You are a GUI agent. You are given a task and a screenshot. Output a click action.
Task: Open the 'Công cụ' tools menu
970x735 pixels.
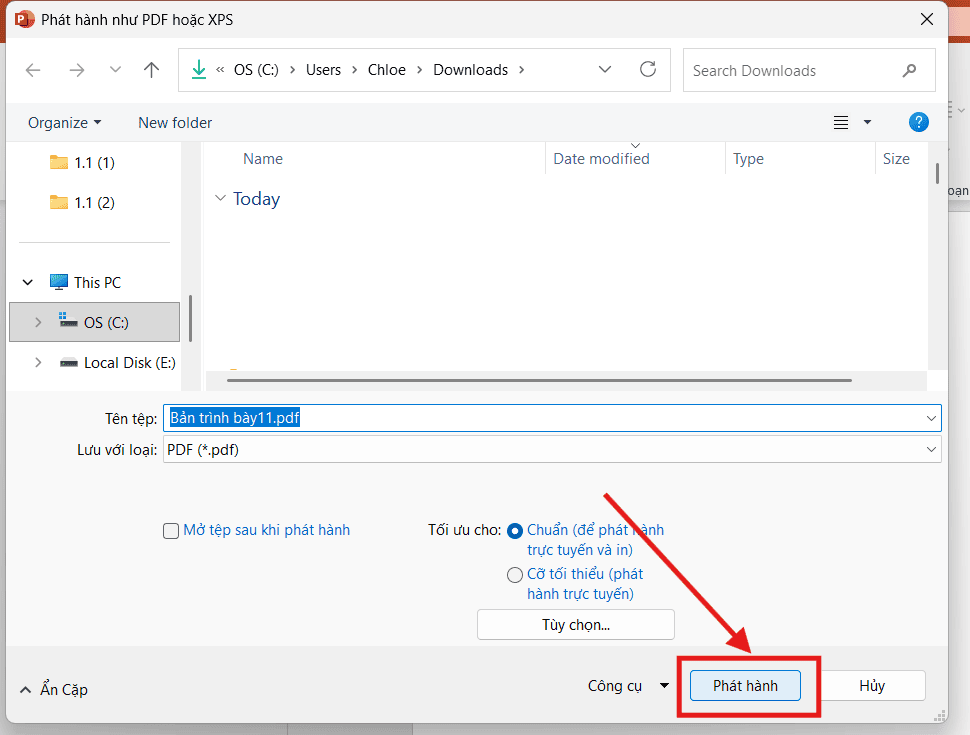pyautogui.click(x=628, y=686)
